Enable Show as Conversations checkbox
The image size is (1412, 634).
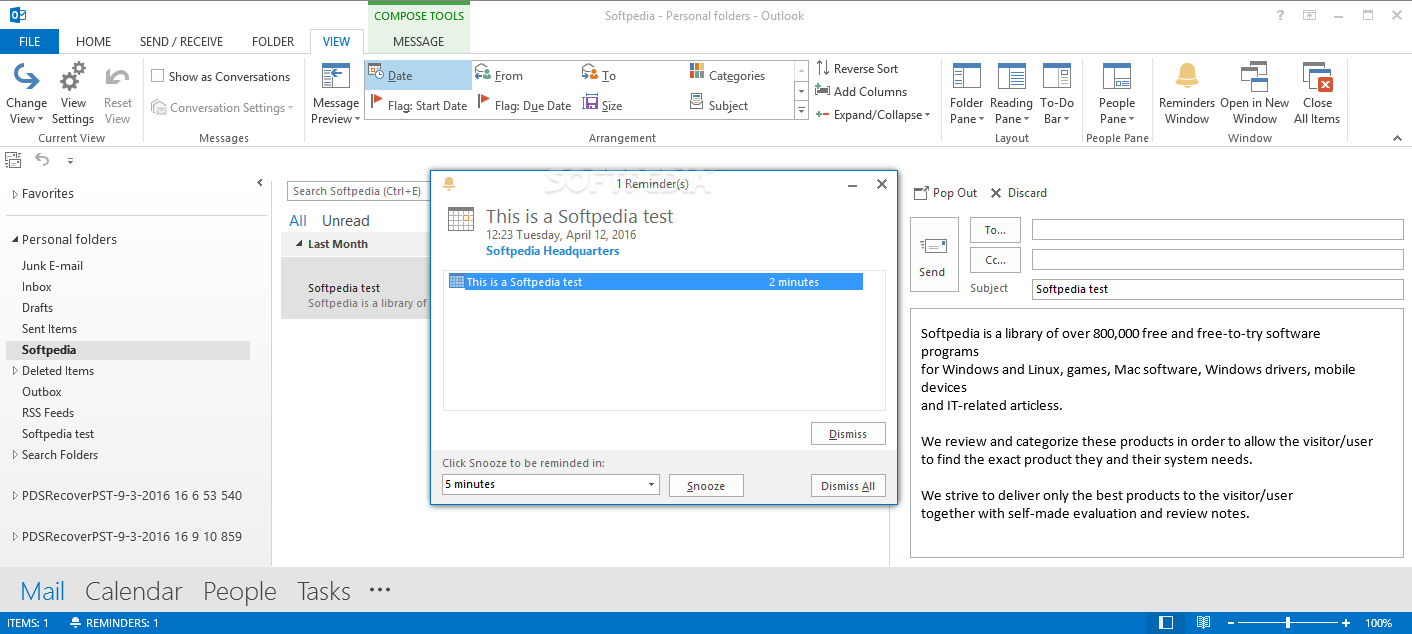[158, 76]
